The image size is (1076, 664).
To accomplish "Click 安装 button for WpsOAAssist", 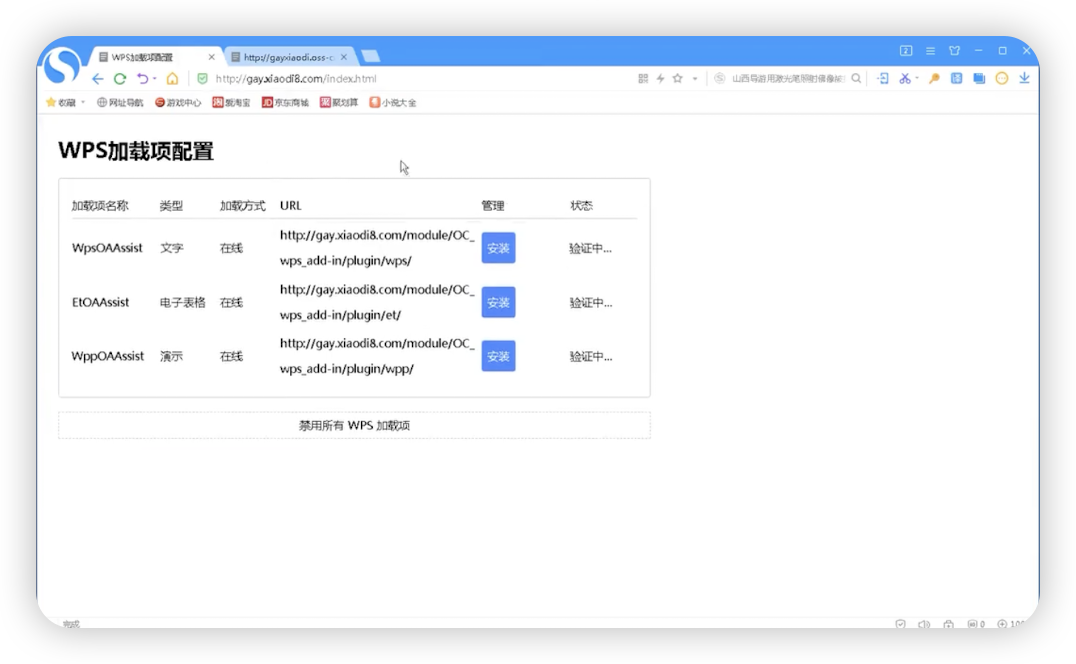I will click(x=498, y=248).
